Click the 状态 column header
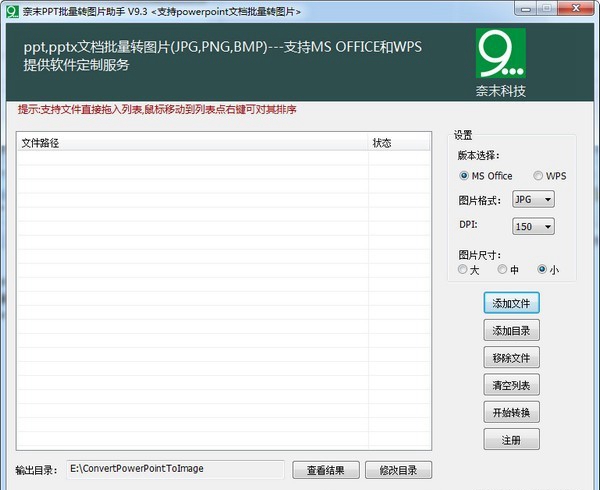Screen dimensions: 600x490 399,143
